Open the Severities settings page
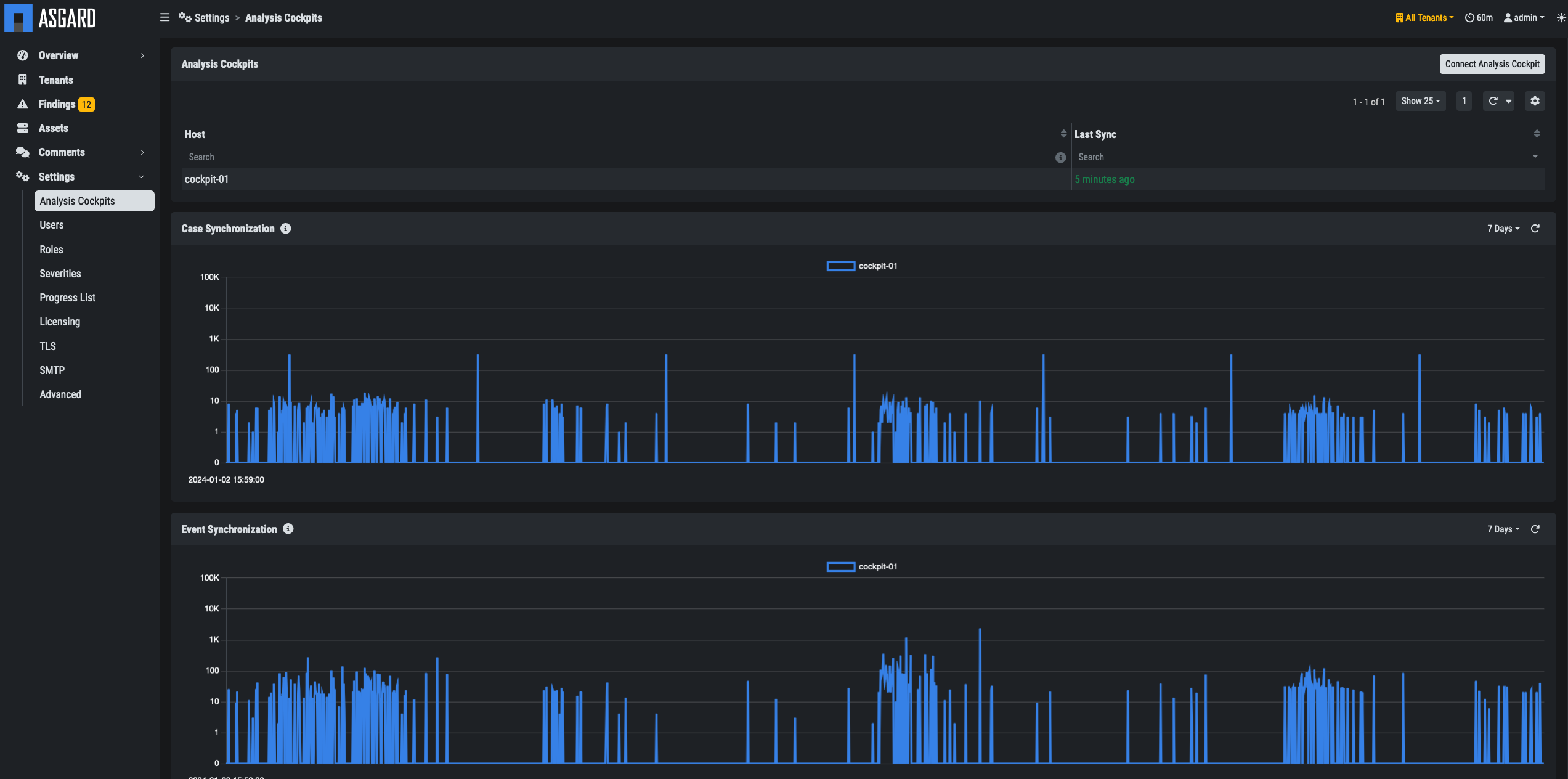The image size is (1568, 779). tap(60, 274)
